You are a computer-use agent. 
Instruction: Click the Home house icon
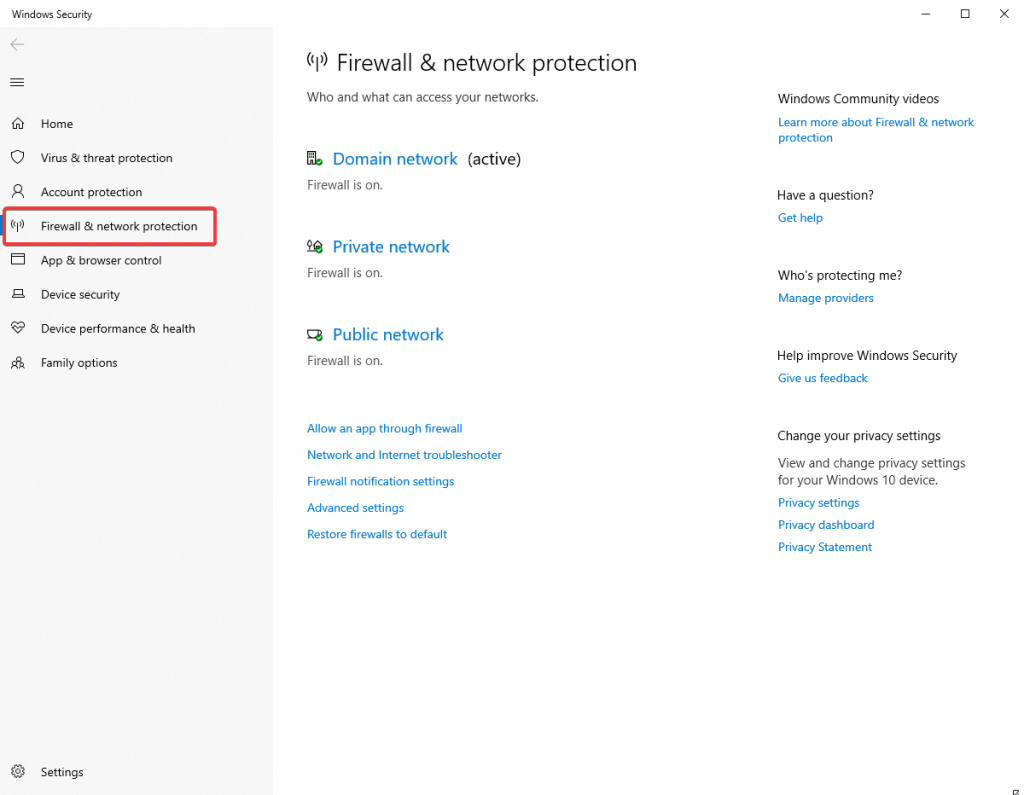click(x=18, y=123)
